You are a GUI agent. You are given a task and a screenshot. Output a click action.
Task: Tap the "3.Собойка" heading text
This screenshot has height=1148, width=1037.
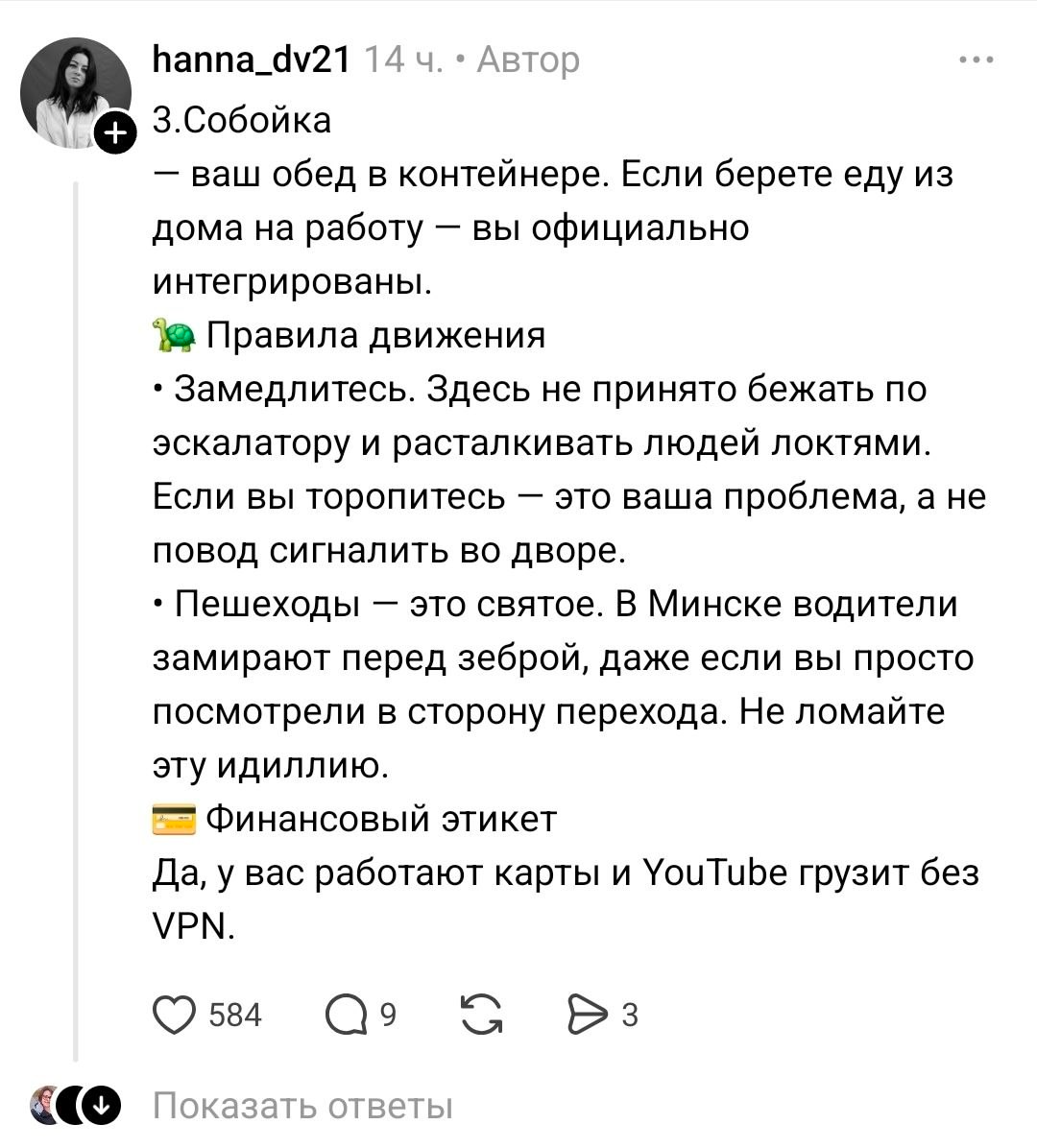242,120
